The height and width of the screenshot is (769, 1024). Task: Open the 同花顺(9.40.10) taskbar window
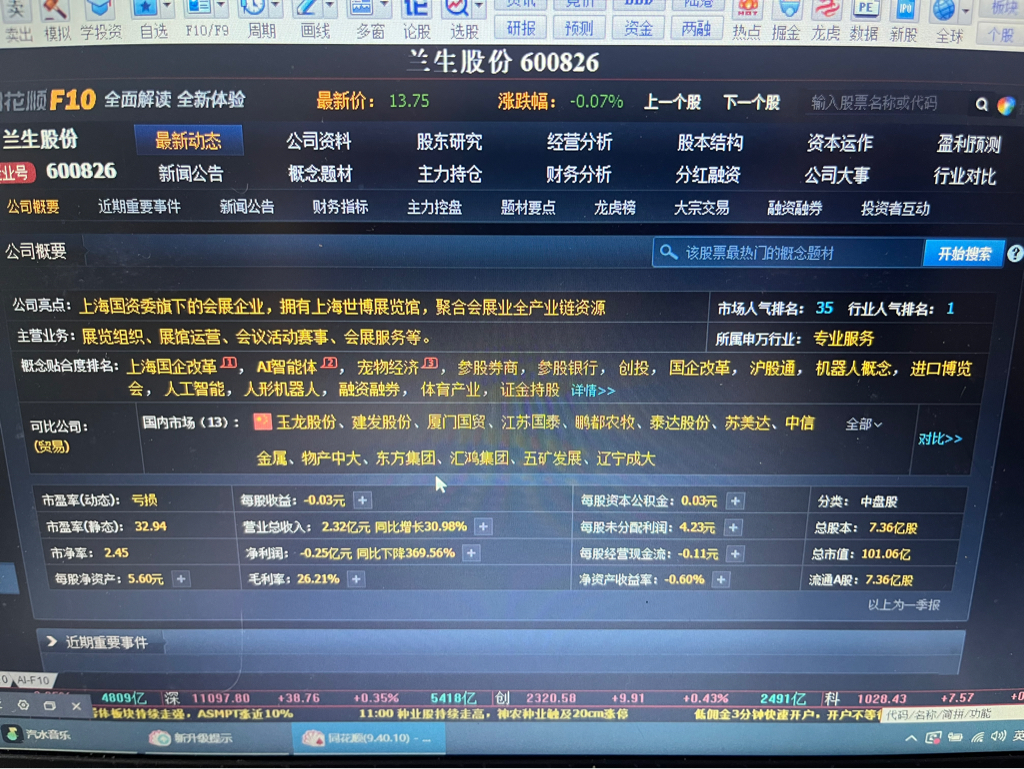pos(370,738)
